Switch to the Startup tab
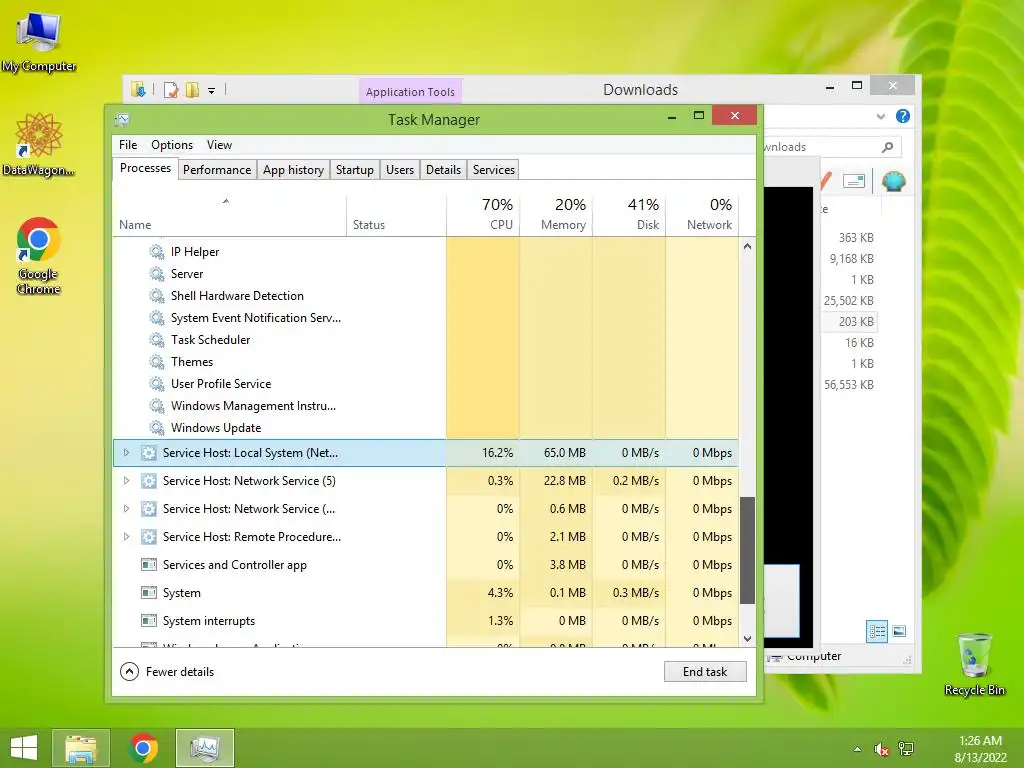The image size is (1024, 768). [355, 170]
